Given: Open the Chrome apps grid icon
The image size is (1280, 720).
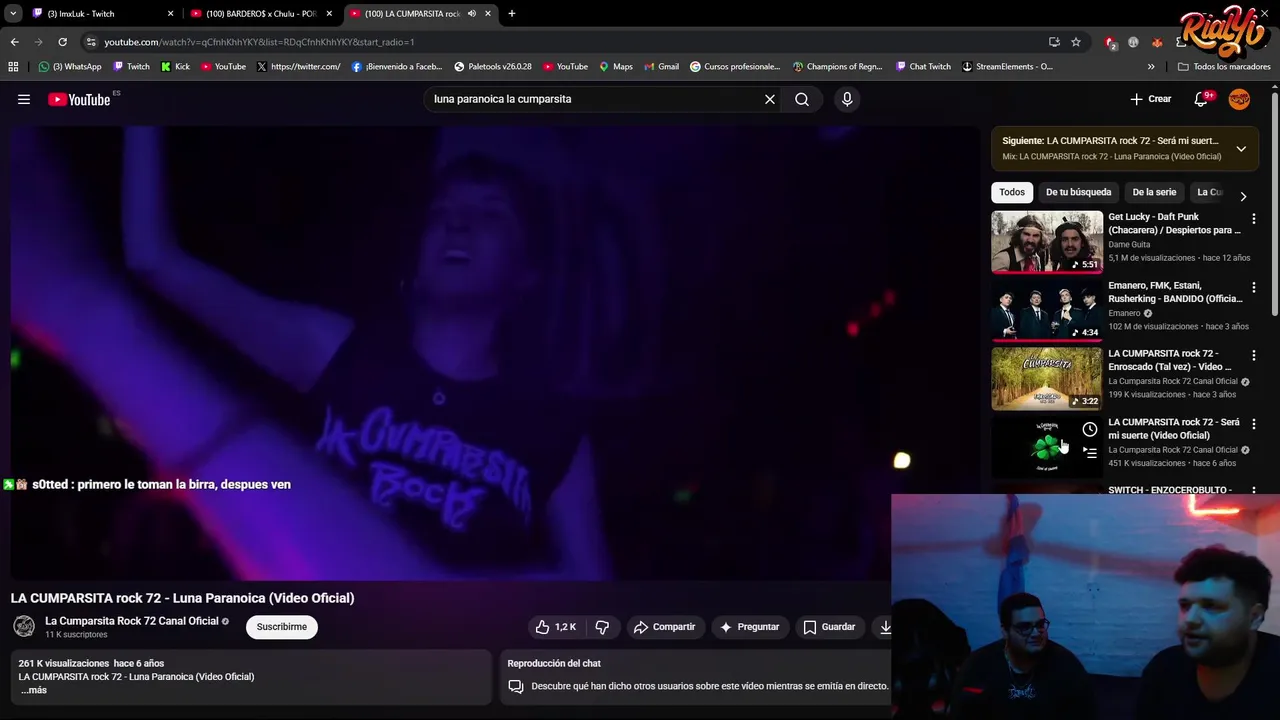Looking at the screenshot, I should (13, 67).
